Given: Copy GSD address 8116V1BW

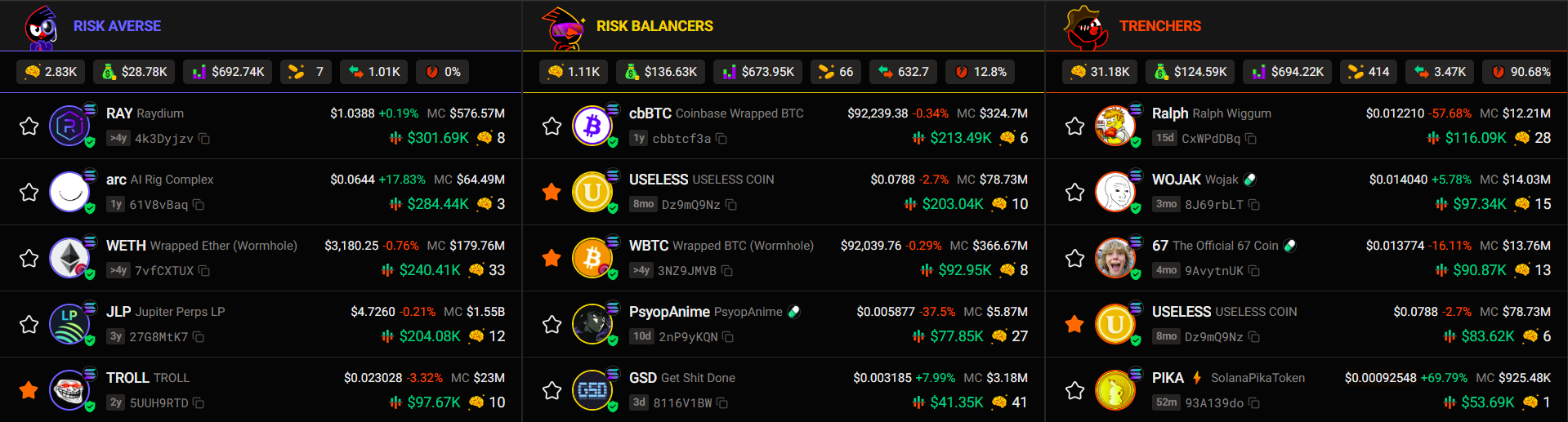Looking at the screenshot, I should point(722,403).
